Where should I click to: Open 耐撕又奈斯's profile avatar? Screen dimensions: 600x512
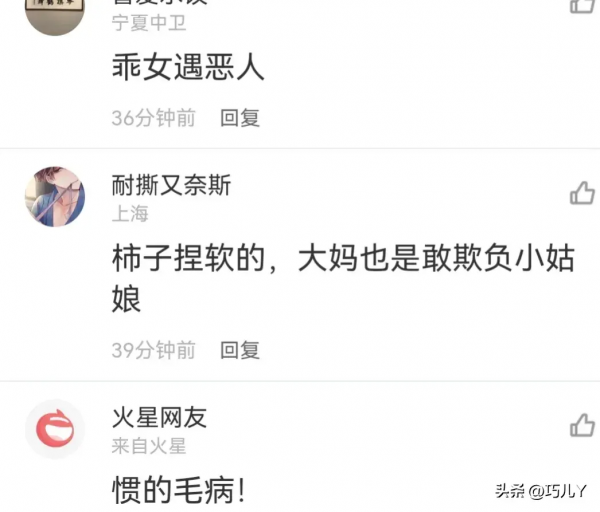pyautogui.click(x=55, y=196)
